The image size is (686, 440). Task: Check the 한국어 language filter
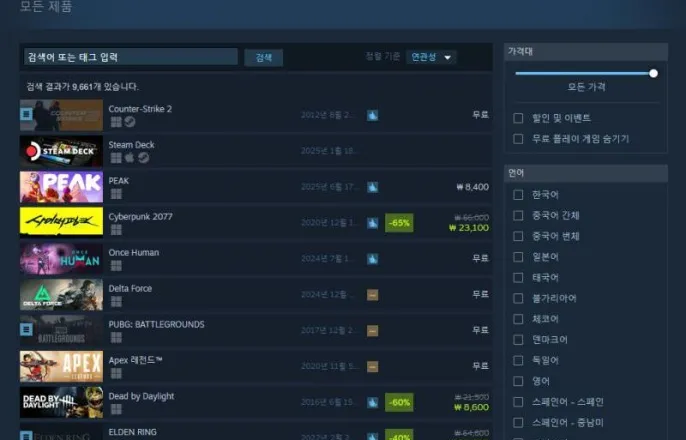pyautogui.click(x=518, y=195)
